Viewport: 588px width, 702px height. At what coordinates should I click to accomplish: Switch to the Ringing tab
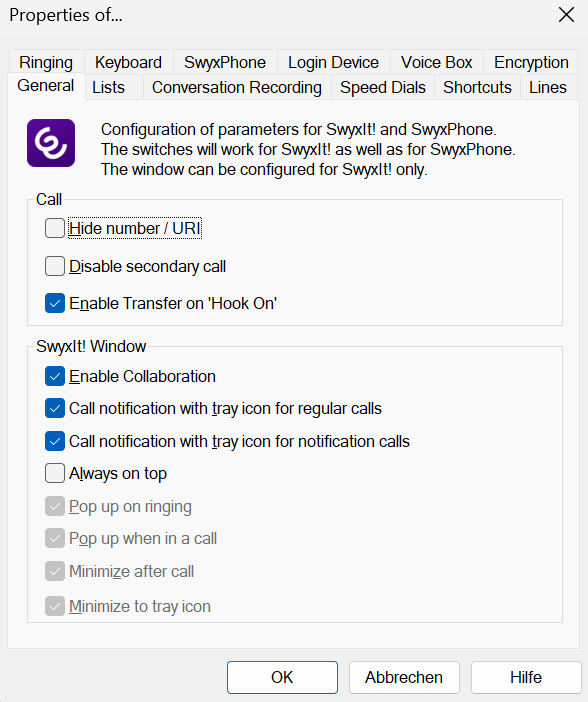[x=46, y=62]
